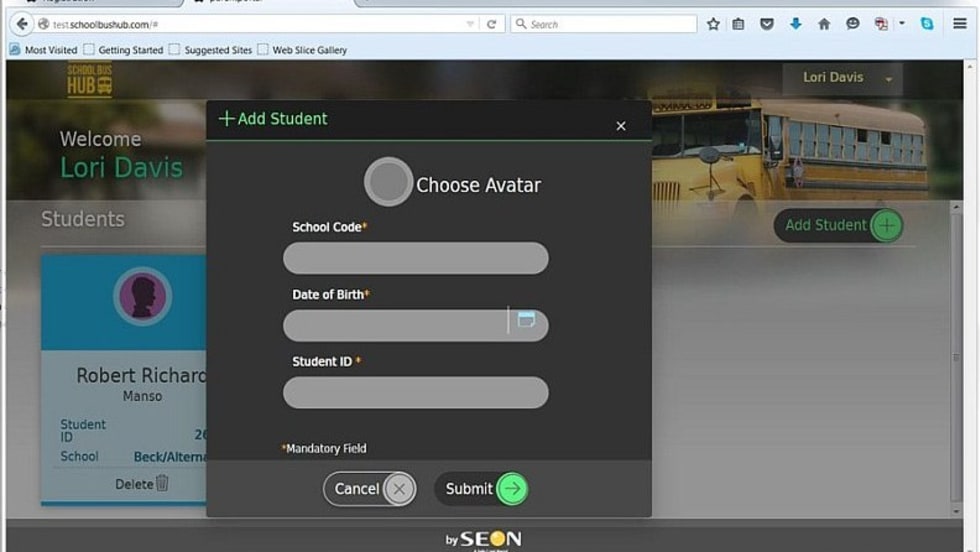Reload the page with refresh icon
980x552 pixels.
coord(492,24)
